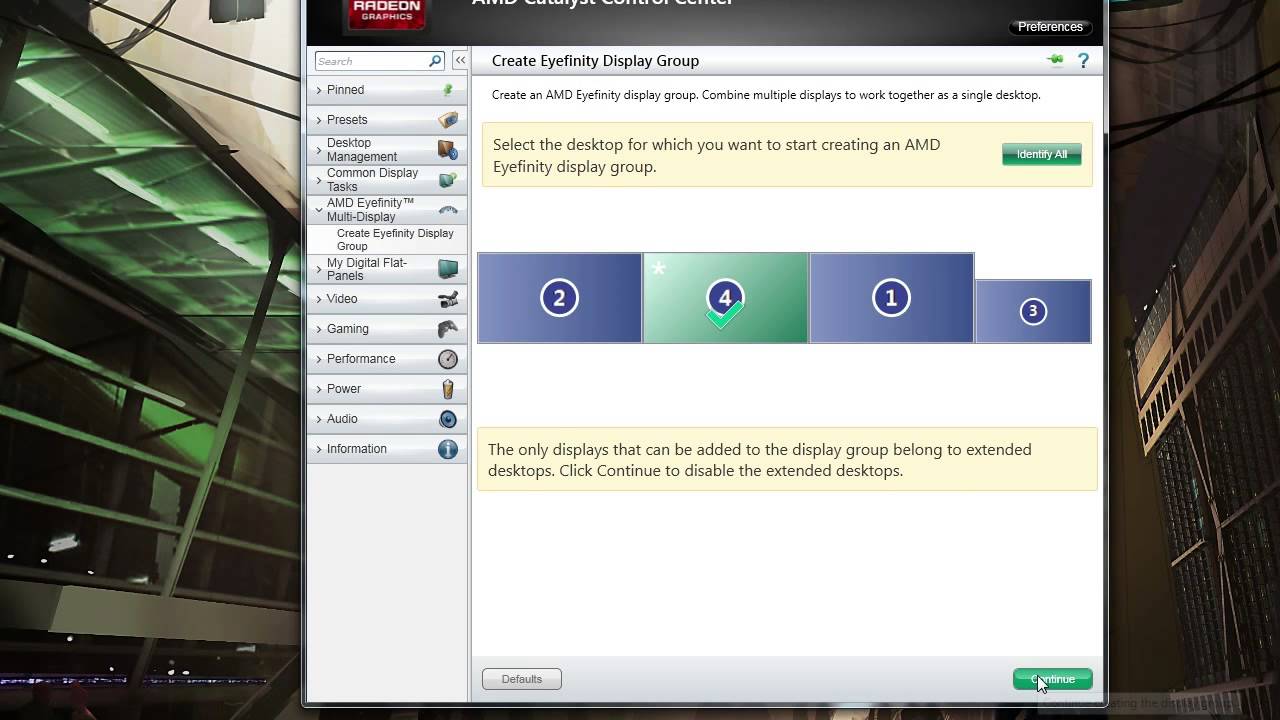Select display 2 desktop tile
Screen dimensions: 1280x720
[x=559, y=298]
